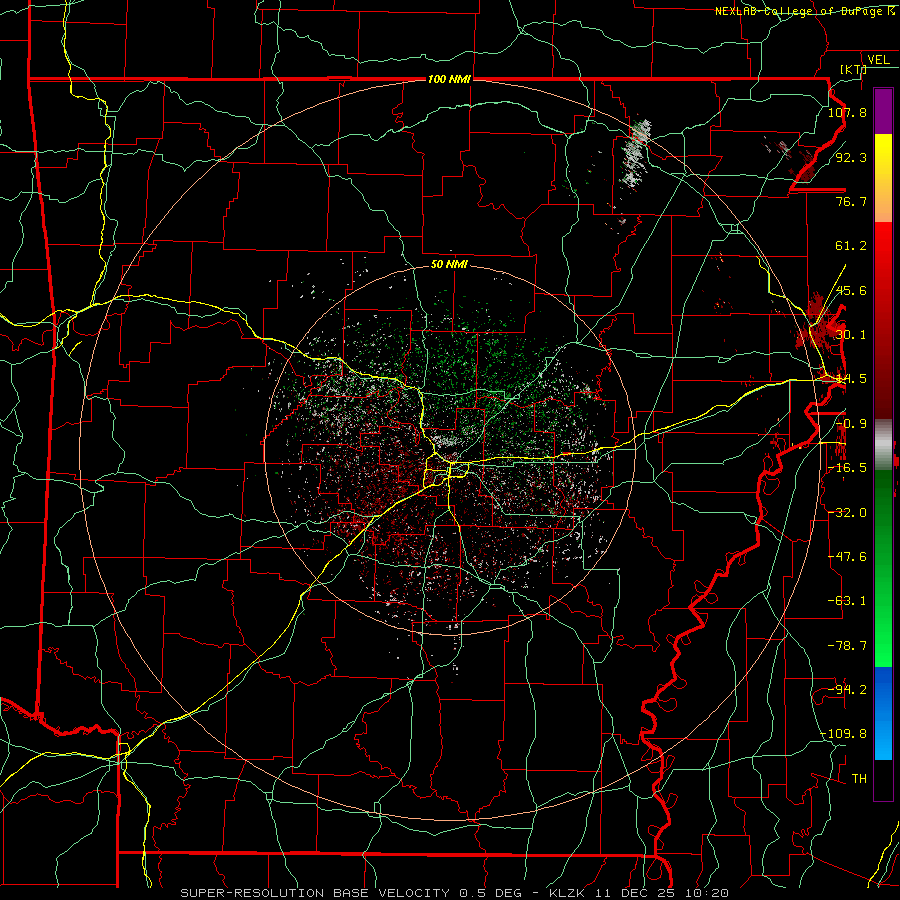Click the 107.8 velocity scale value
The width and height of the screenshot is (900, 900).
pyautogui.click(x=847, y=112)
